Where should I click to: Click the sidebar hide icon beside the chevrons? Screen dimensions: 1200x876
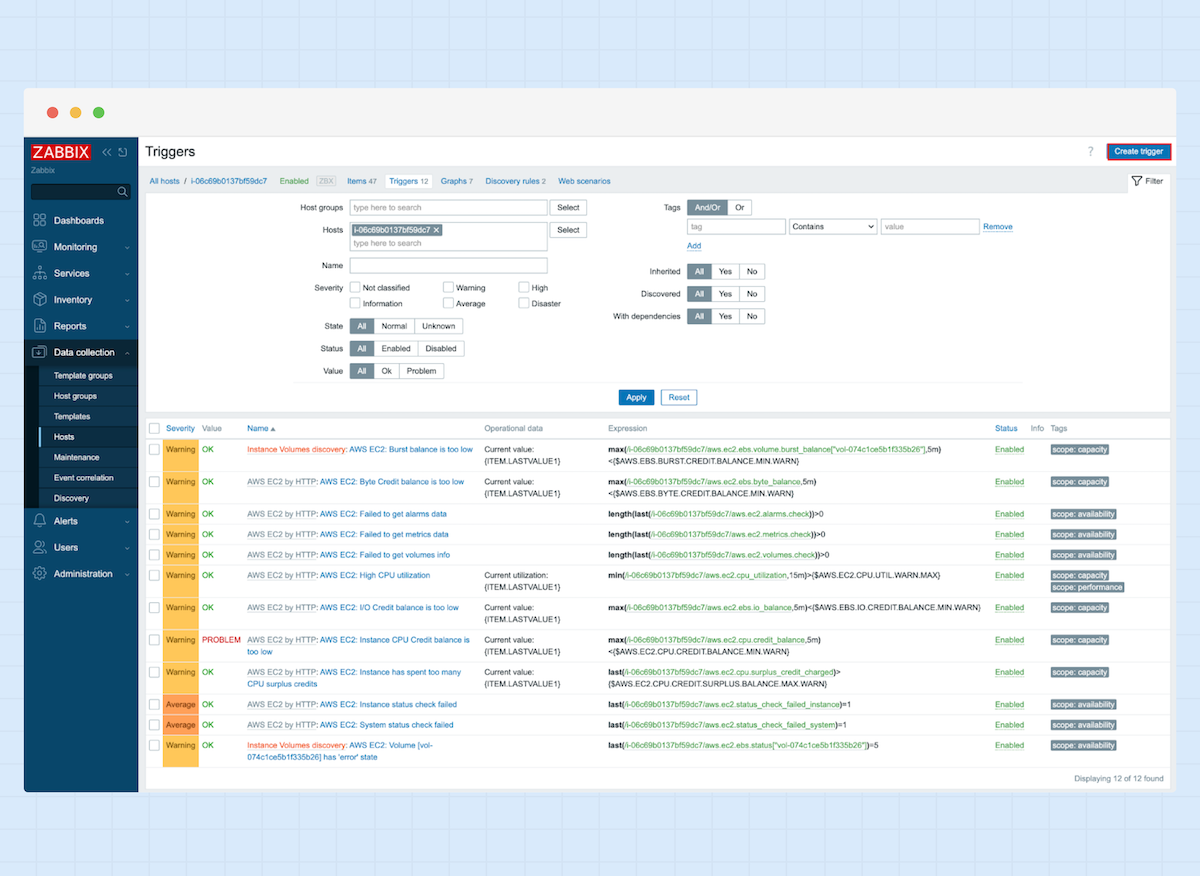coord(122,152)
